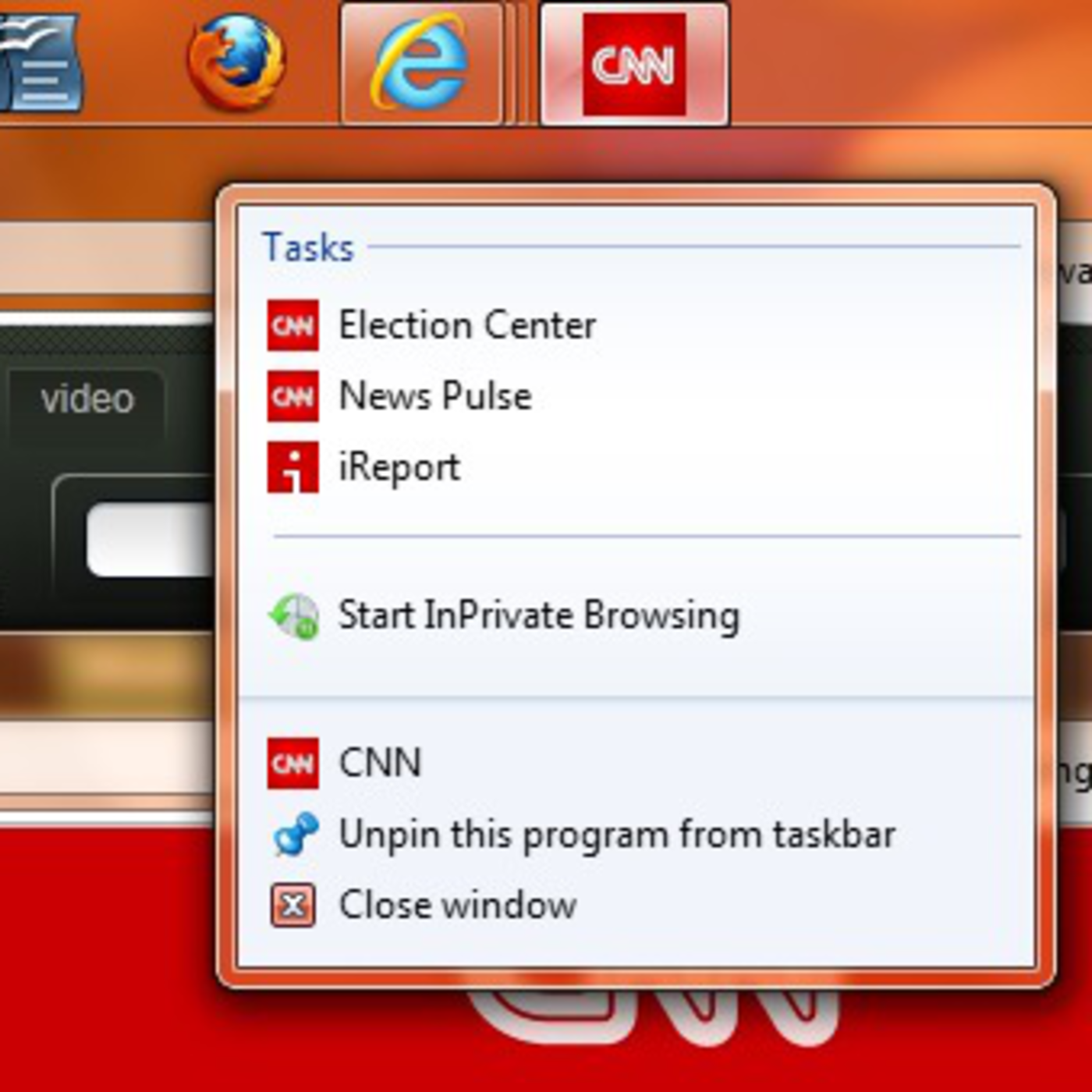Choose Close window in jump list

[635, 905]
